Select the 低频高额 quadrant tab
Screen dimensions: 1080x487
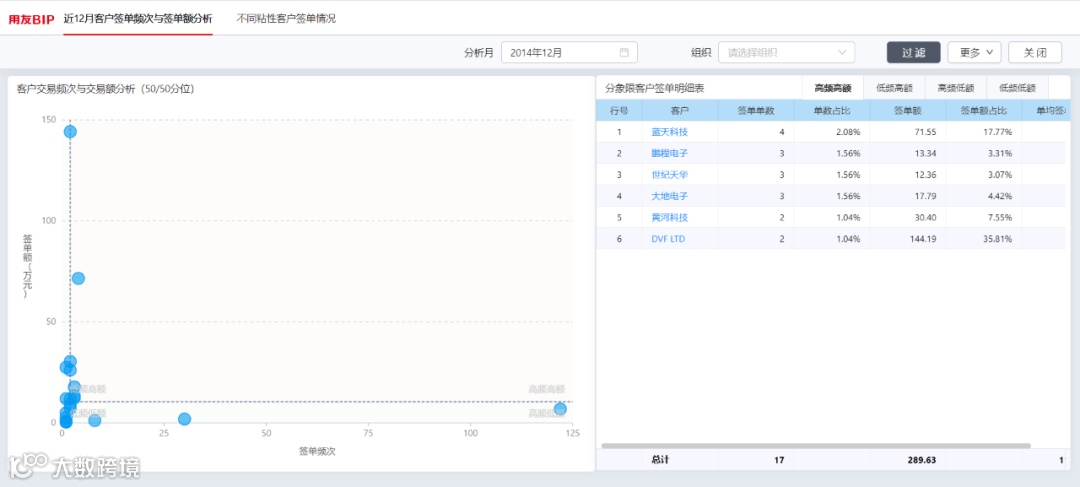(894, 88)
